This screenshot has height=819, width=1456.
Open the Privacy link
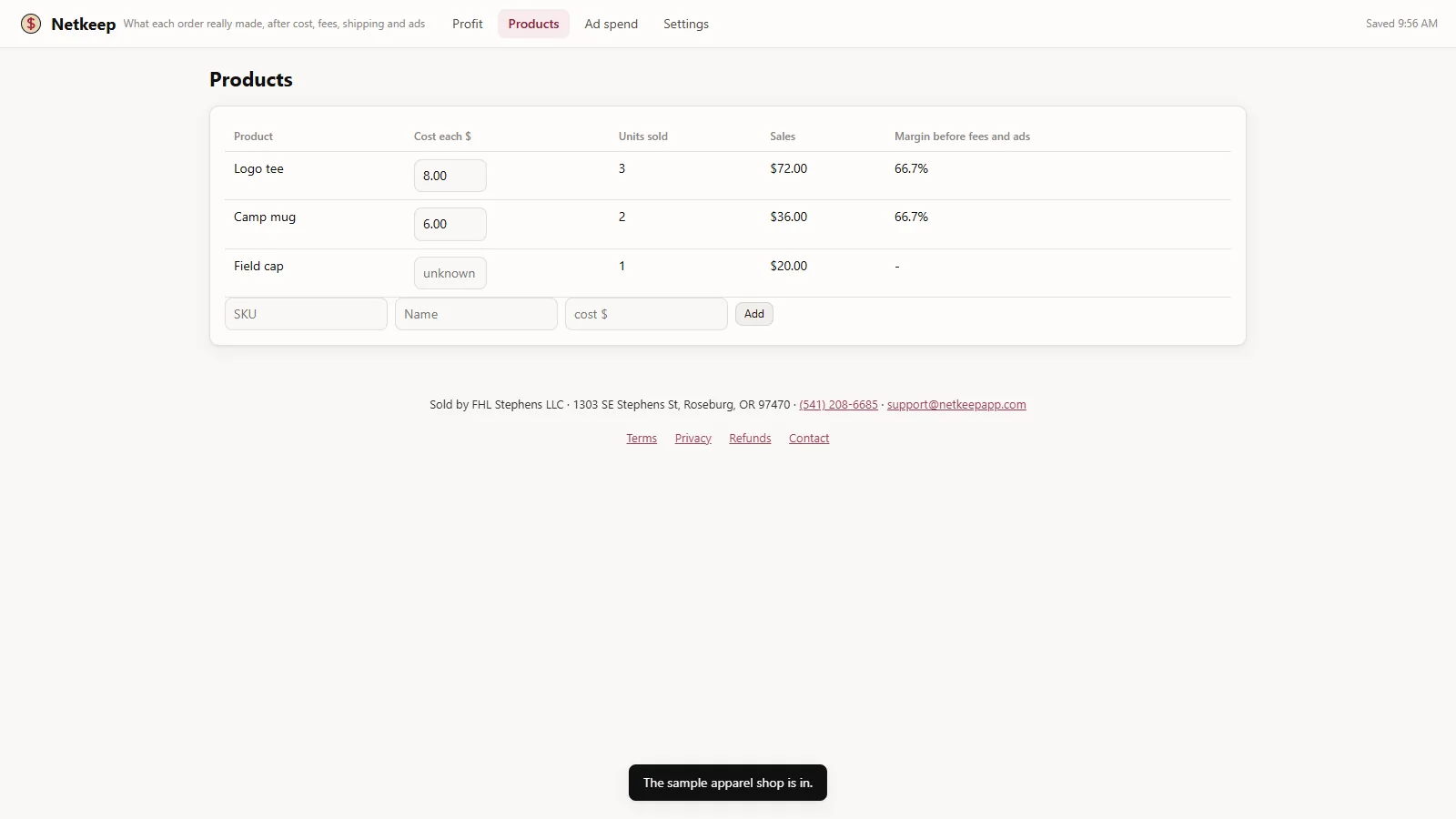[693, 439]
